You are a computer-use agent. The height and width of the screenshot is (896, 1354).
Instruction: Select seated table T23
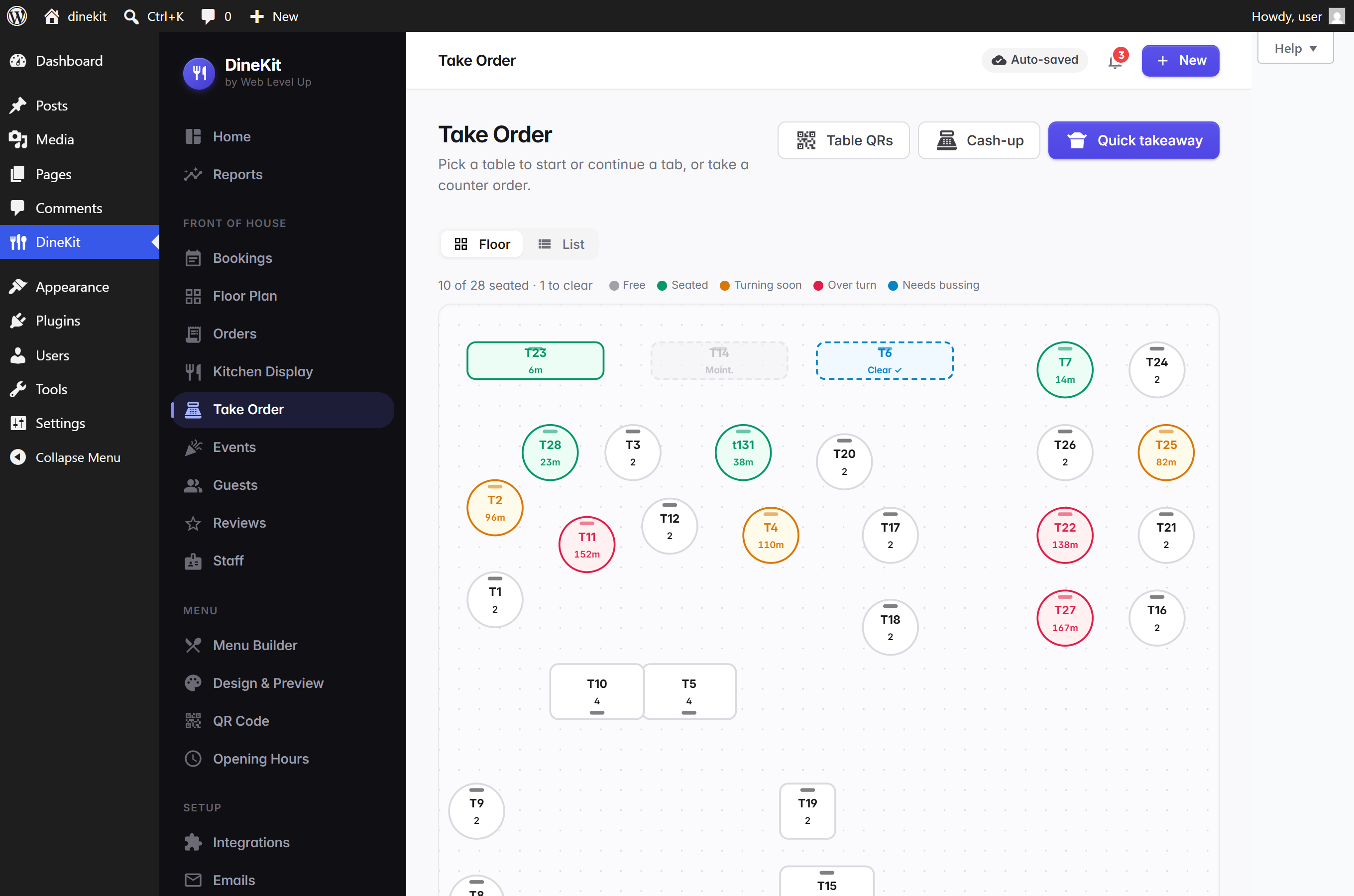coord(535,360)
